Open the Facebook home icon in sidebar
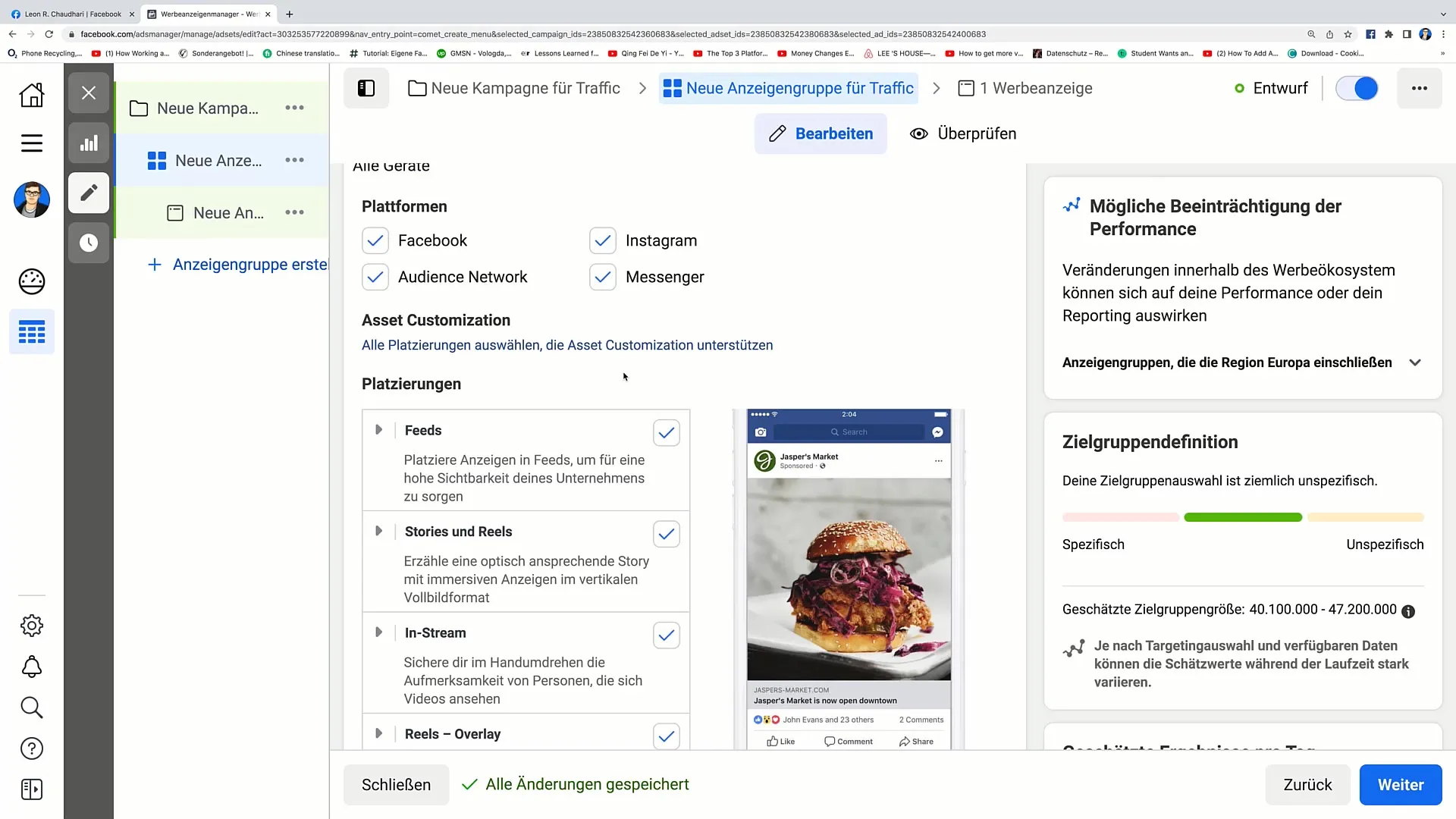This screenshot has height=819, width=1456. [x=32, y=95]
